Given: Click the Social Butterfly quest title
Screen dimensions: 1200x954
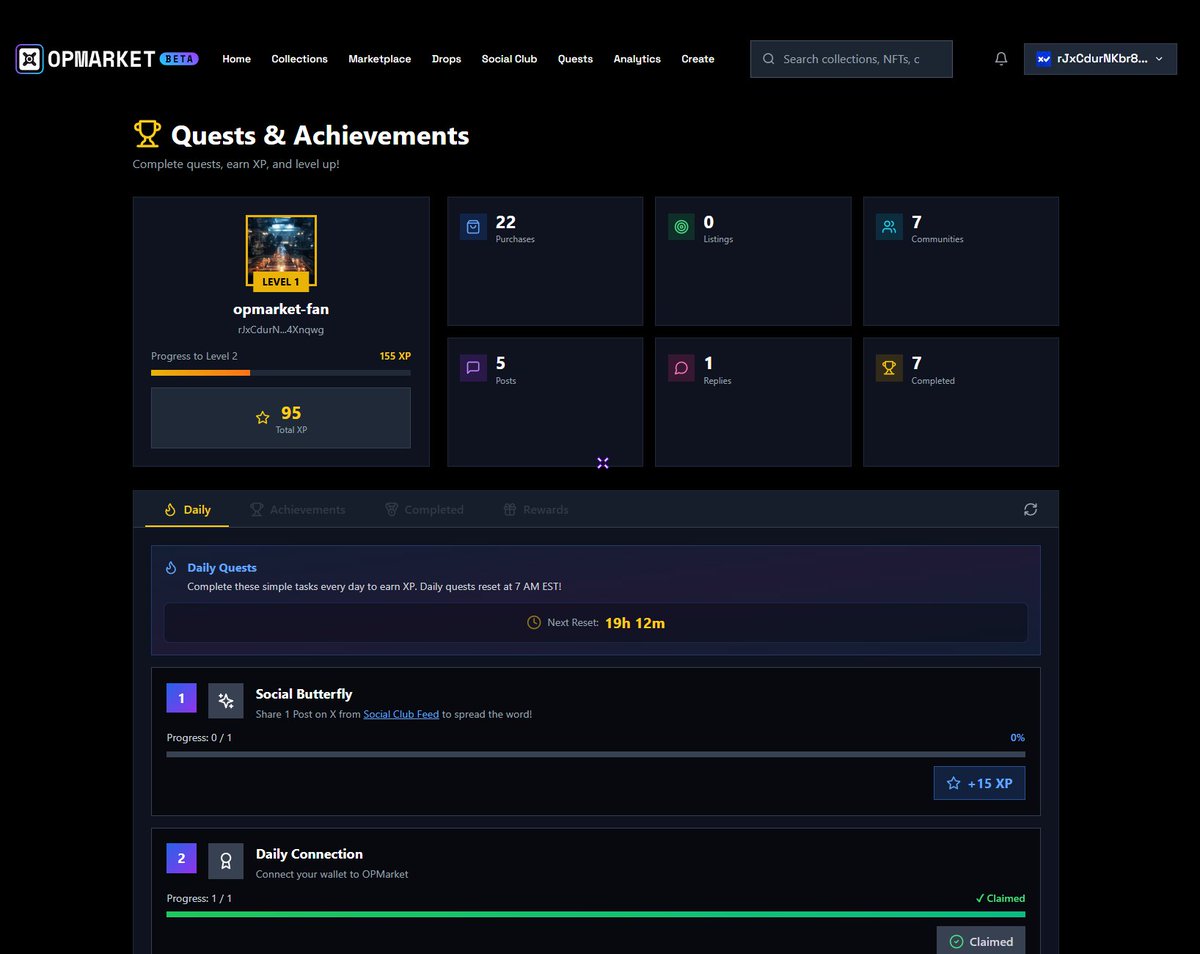Looking at the screenshot, I should pos(304,694).
